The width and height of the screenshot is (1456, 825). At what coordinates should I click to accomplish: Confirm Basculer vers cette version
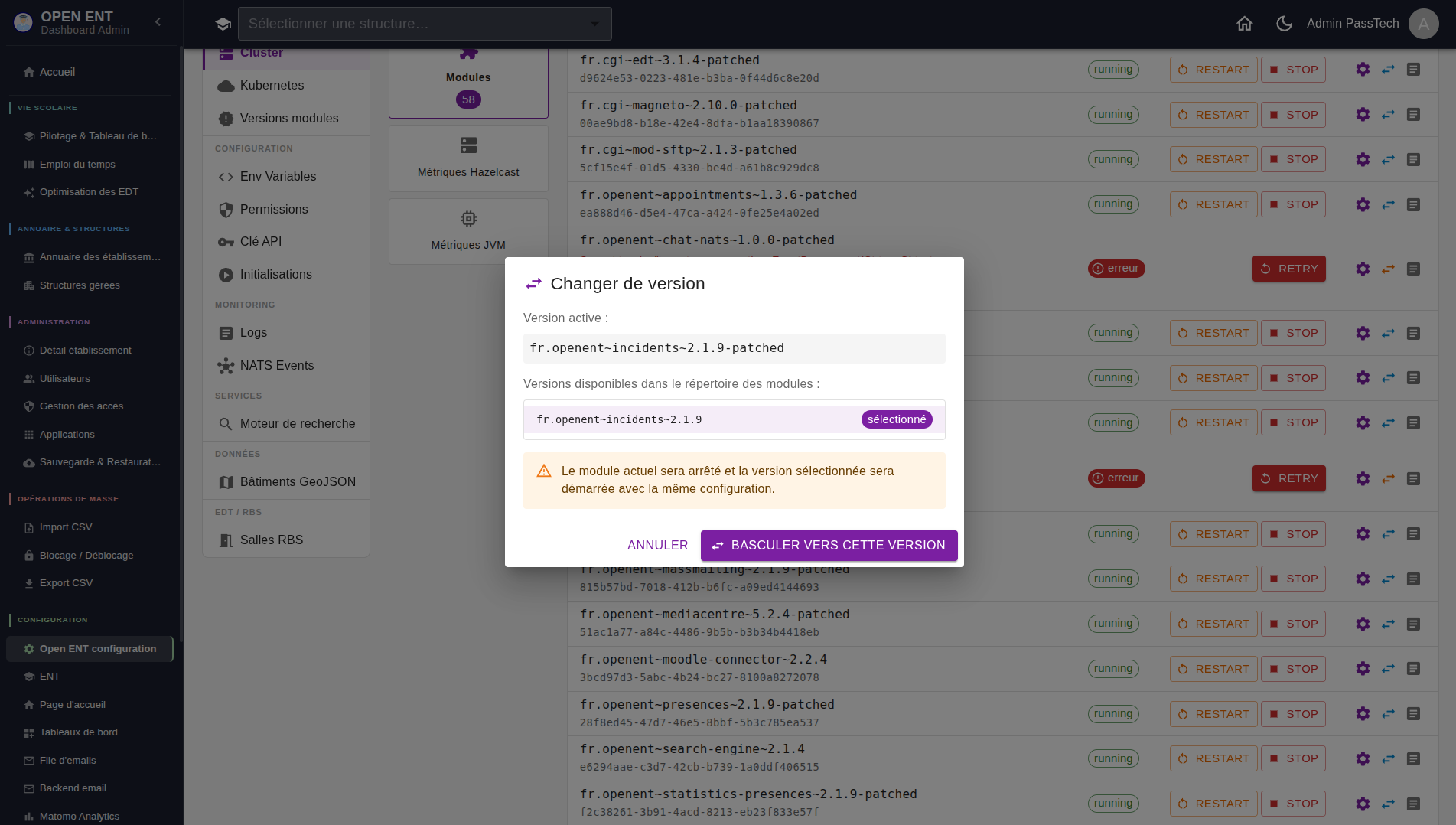pos(829,546)
